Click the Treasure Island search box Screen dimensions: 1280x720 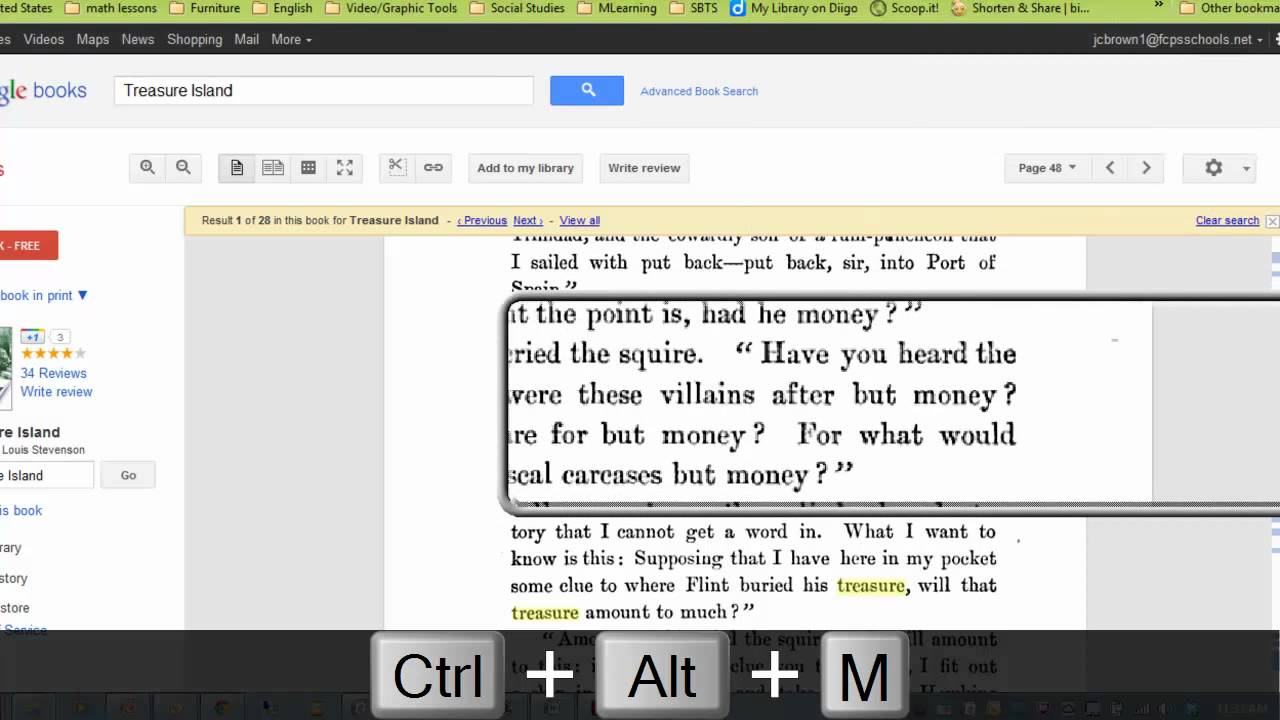(x=324, y=90)
